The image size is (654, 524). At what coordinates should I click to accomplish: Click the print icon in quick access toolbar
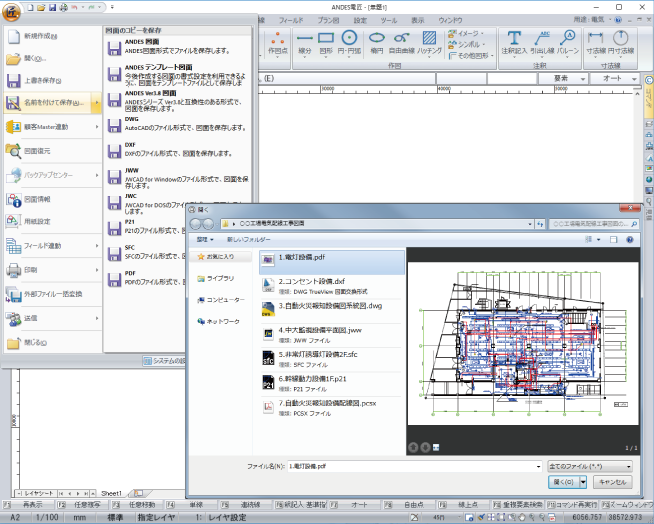(63, 8)
